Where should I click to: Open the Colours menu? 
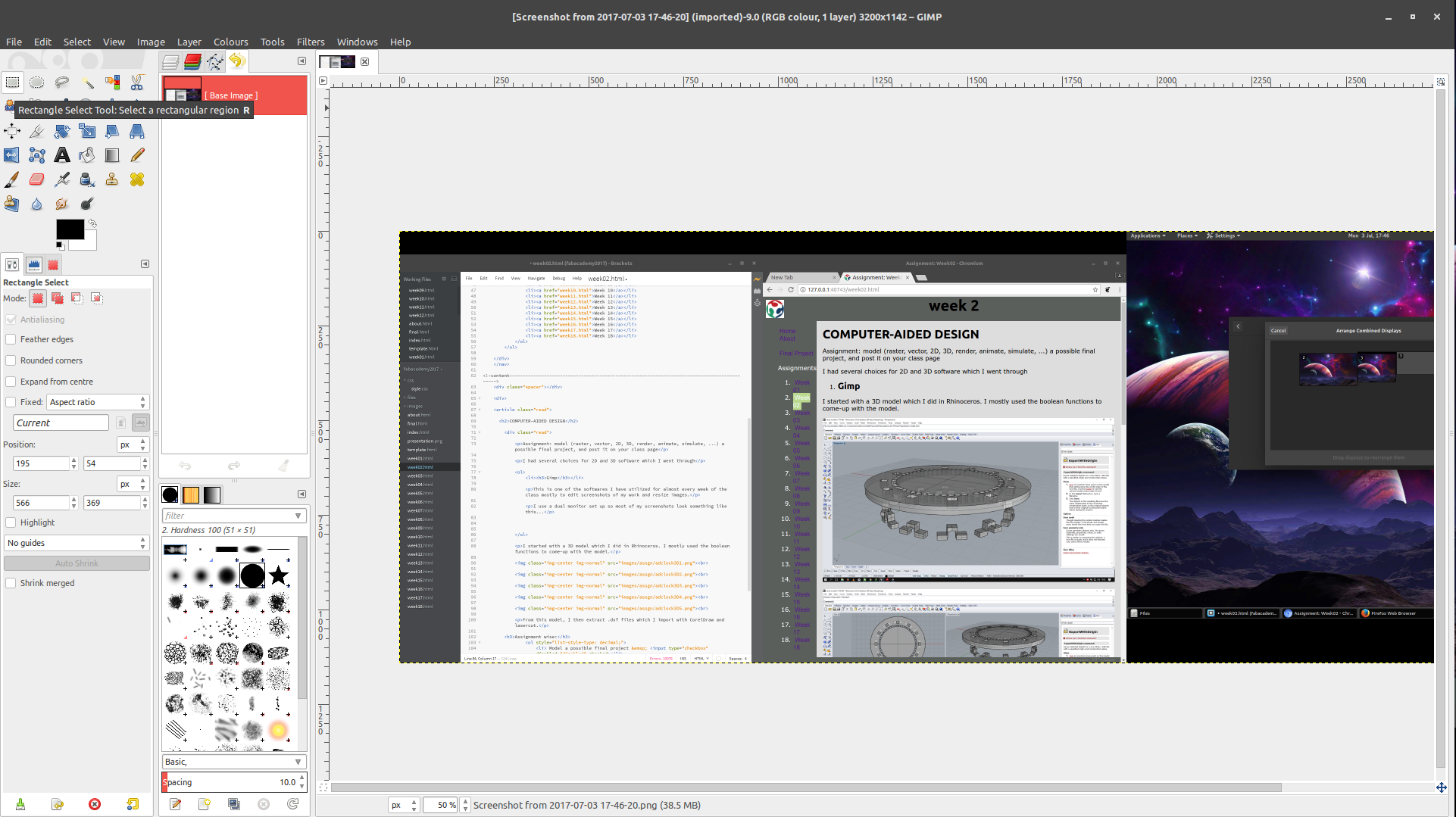(x=230, y=42)
